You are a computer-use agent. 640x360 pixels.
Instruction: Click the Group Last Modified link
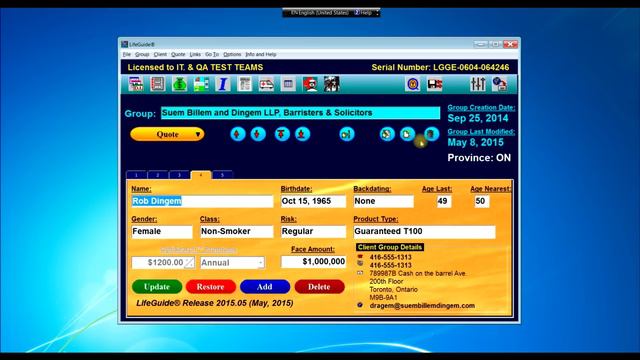[x=481, y=132]
